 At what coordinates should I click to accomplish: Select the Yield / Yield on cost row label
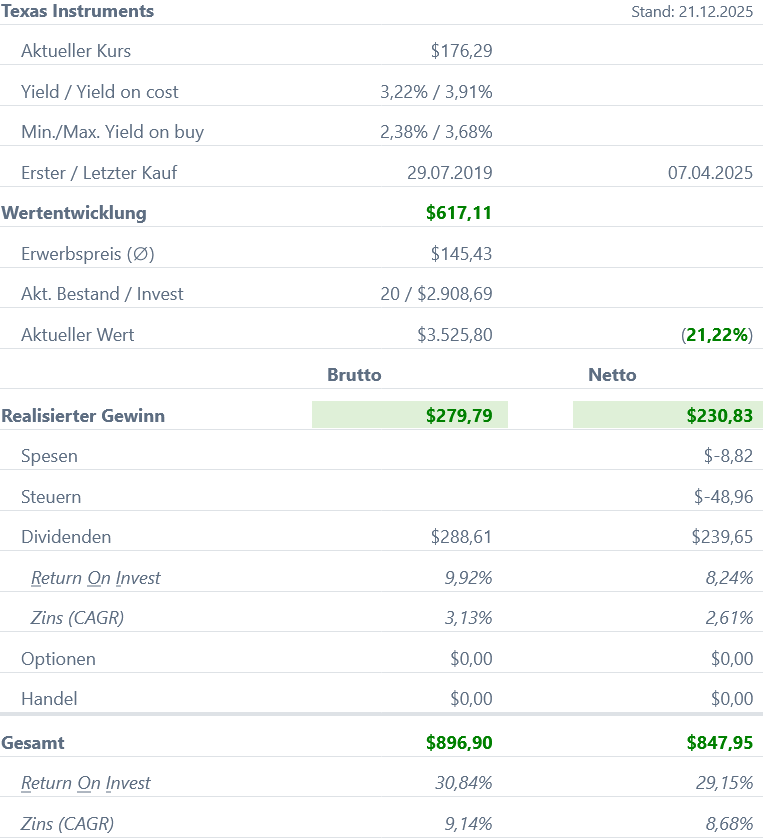pyautogui.click(x=100, y=92)
